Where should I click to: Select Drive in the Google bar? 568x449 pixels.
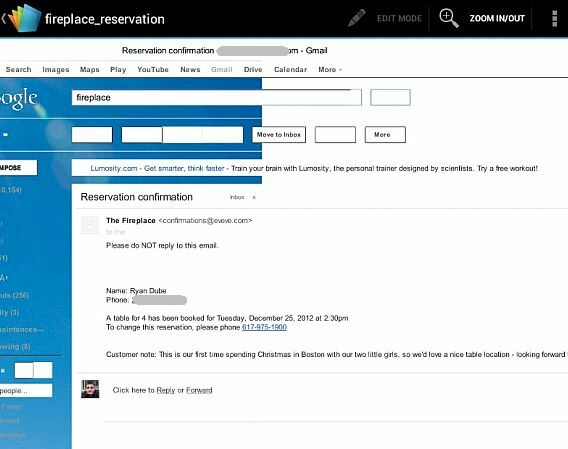(x=253, y=70)
